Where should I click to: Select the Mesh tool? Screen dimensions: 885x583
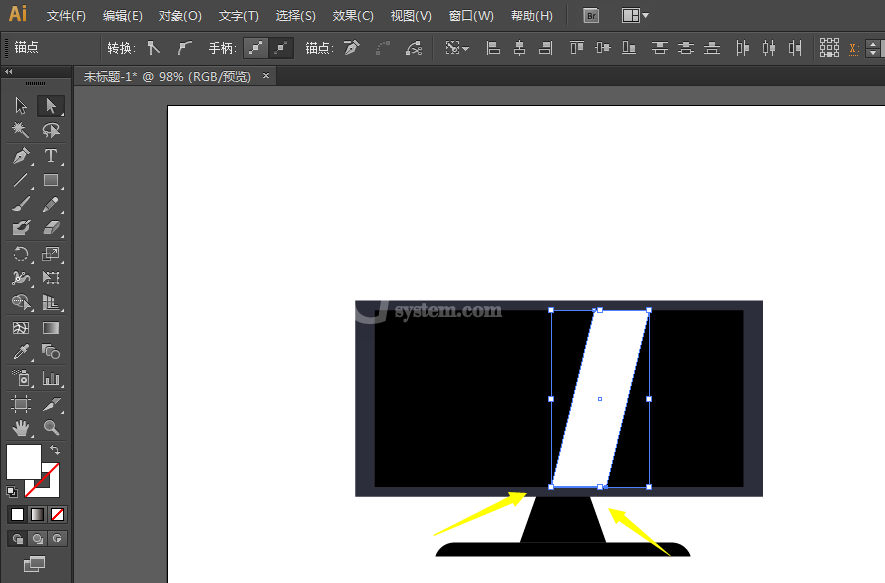pyautogui.click(x=21, y=328)
